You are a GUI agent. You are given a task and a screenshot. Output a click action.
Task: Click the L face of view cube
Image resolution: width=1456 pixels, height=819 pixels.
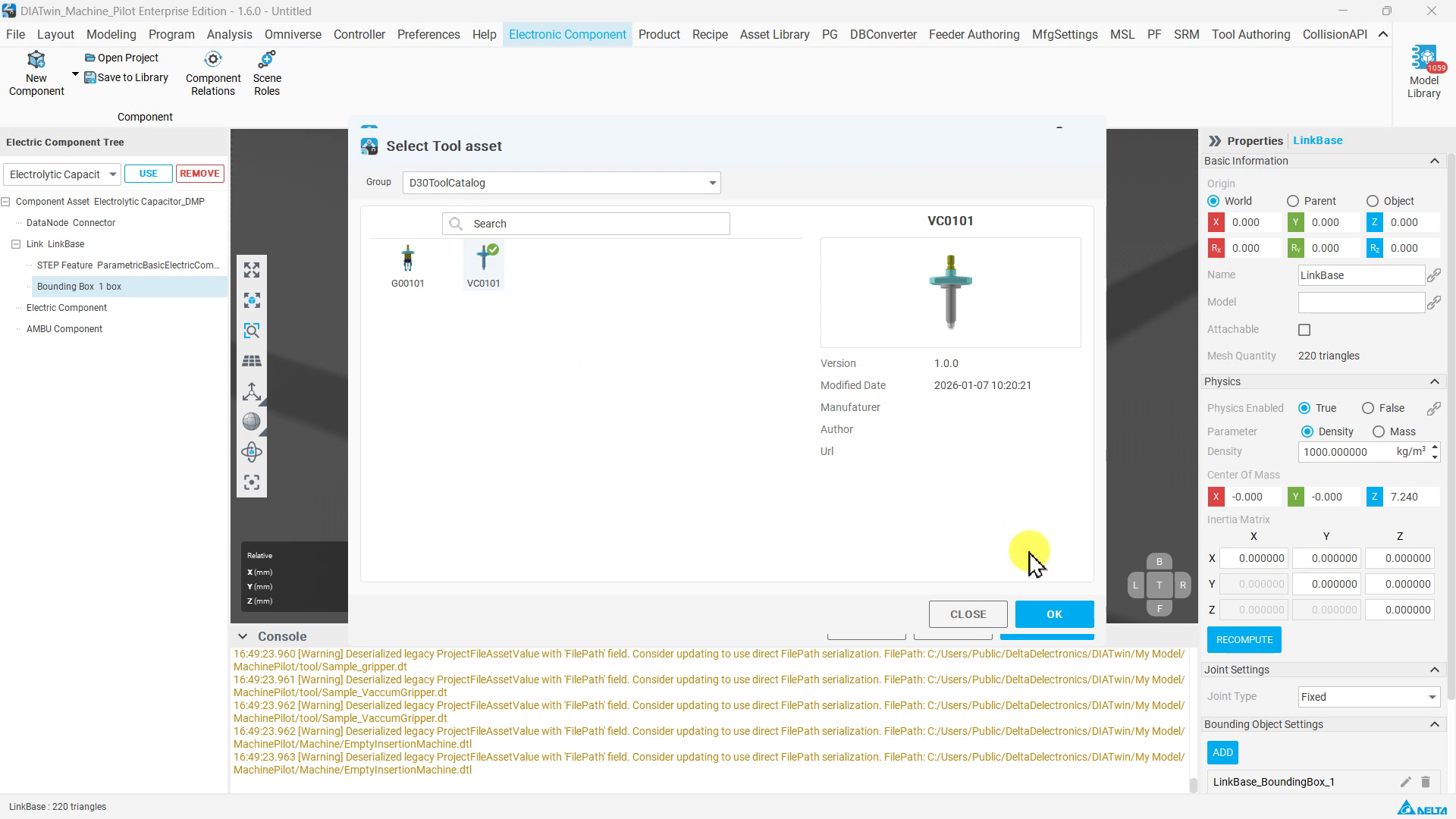1135,585
